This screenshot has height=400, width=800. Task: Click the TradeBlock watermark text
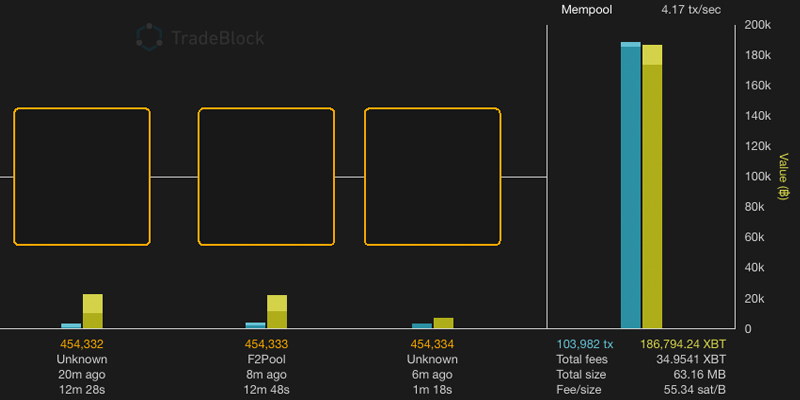217,39
